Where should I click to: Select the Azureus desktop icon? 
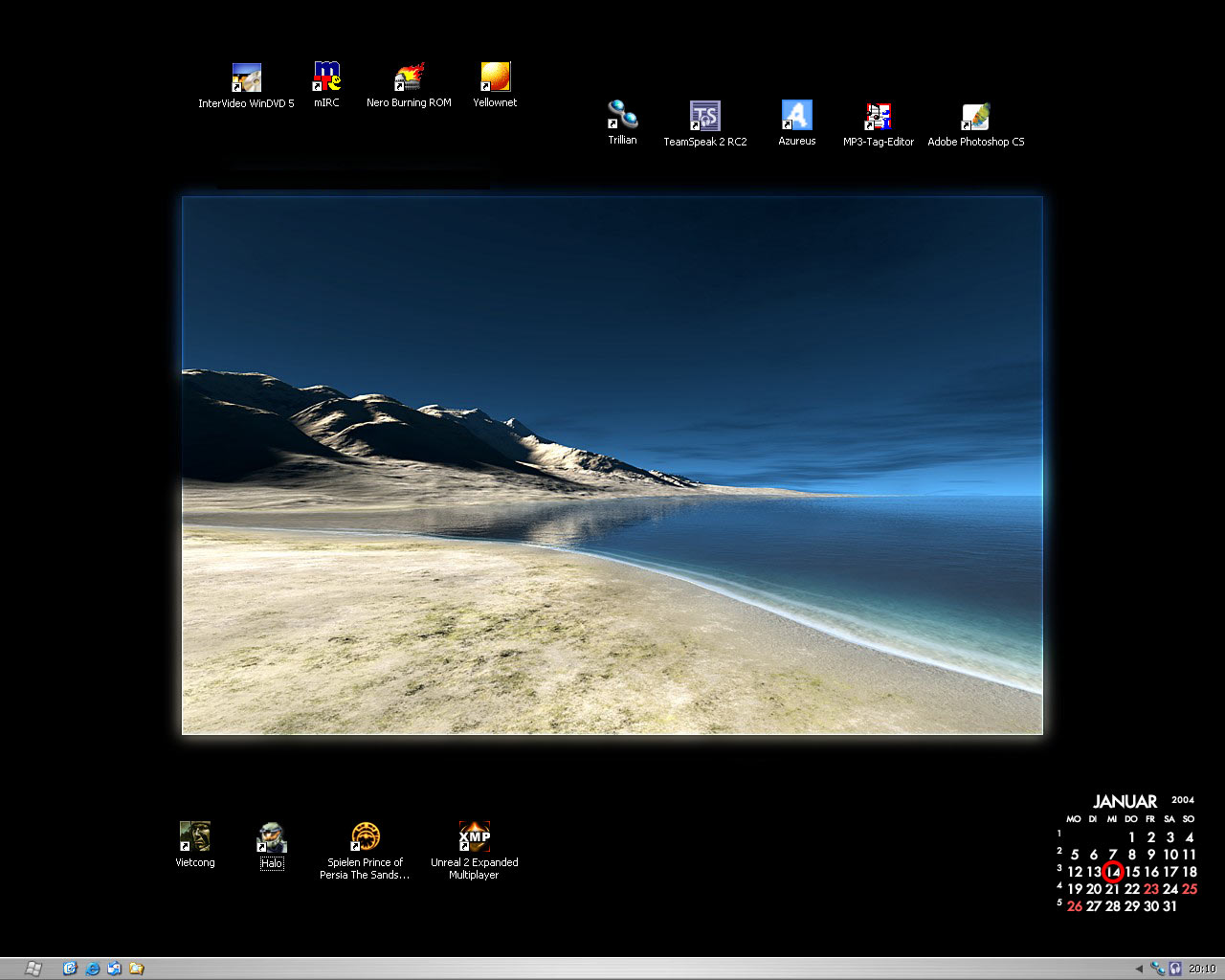[x=796, y=116]
